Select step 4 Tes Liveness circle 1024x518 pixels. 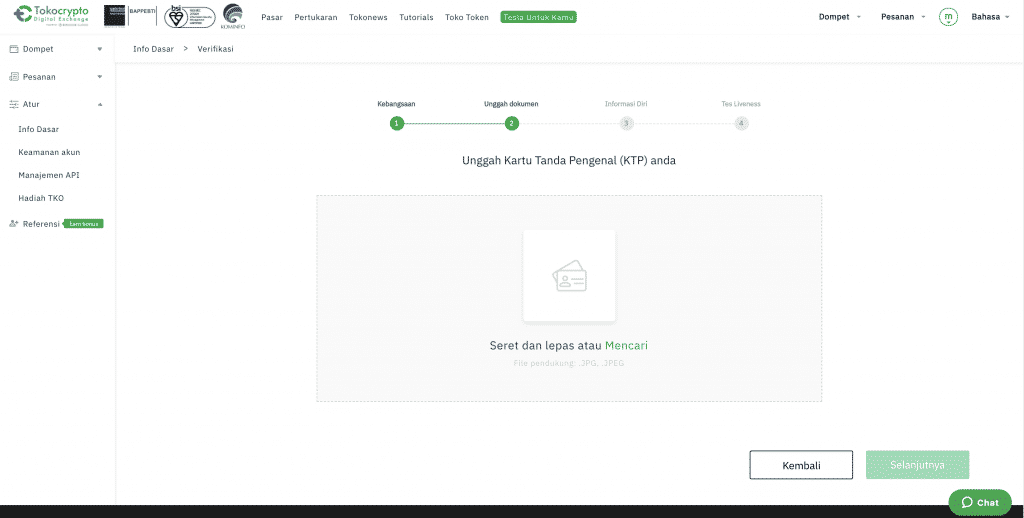(741, 123)
